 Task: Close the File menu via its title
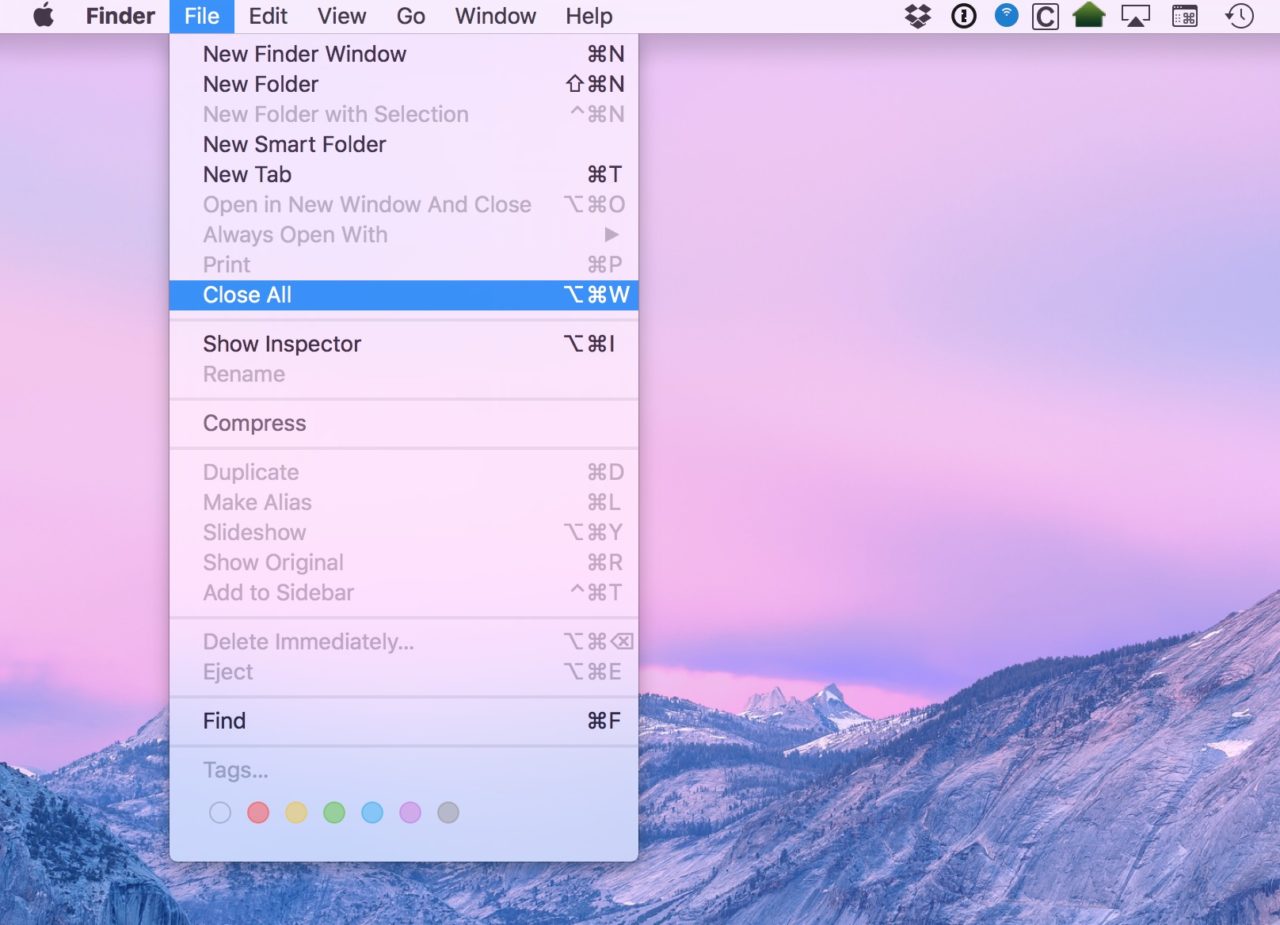pyautogui.click(x=202, y=16)
